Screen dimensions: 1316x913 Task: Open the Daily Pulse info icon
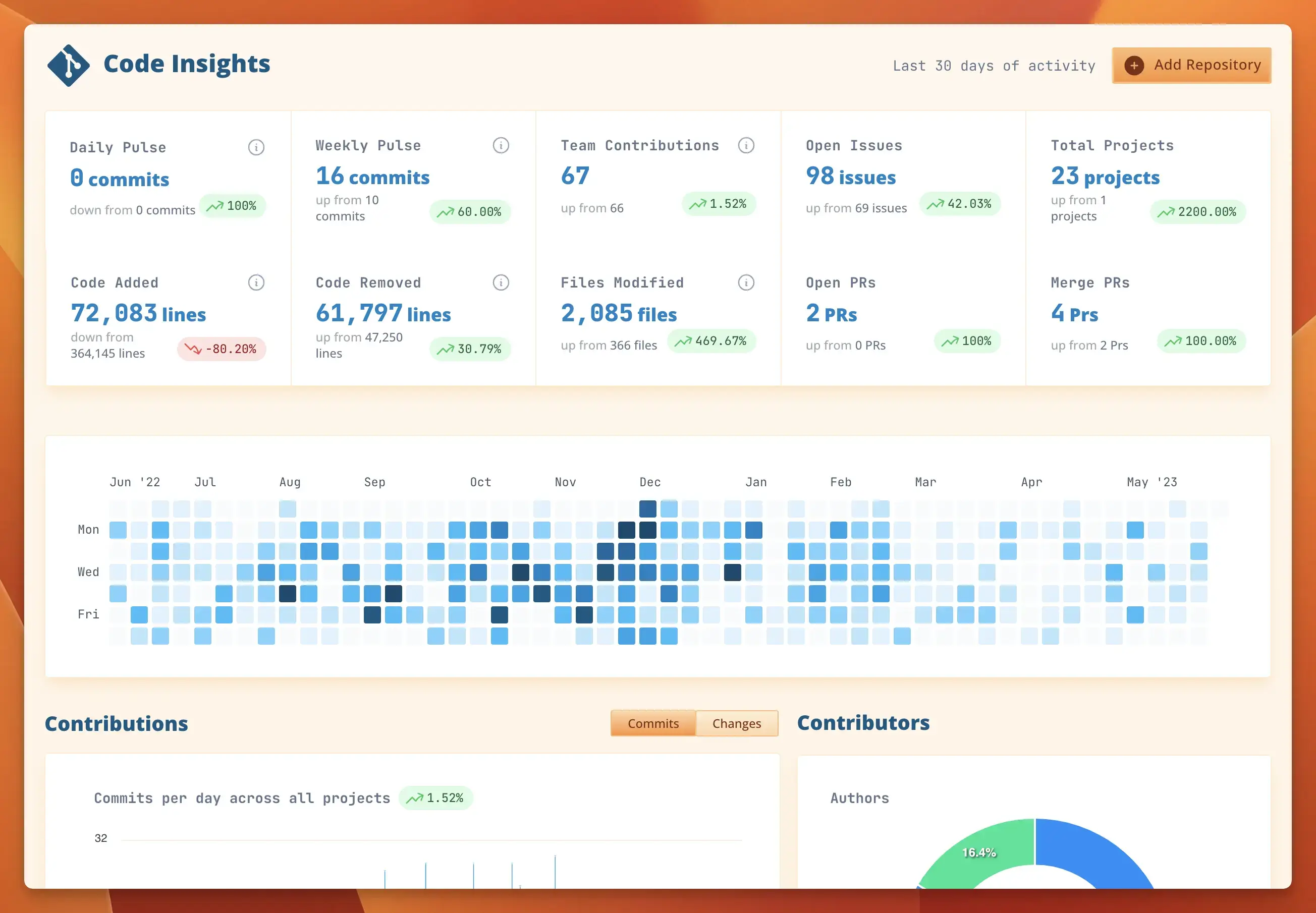coord(256,147)
